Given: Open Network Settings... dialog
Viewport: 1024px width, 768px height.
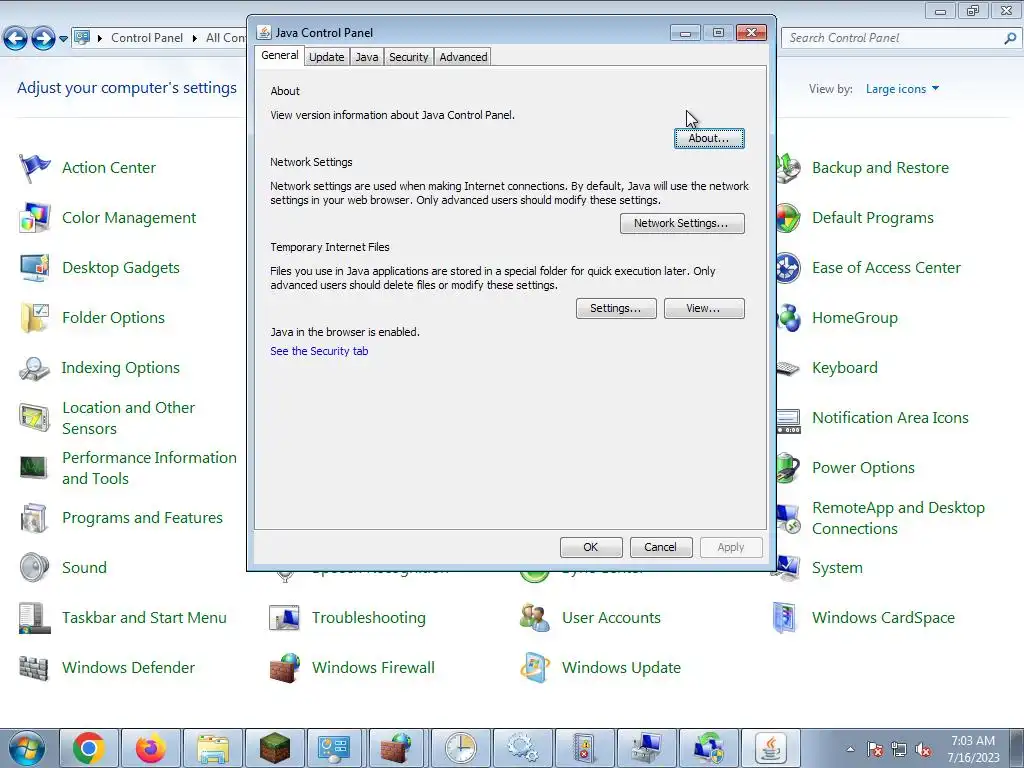Looking at the screenshot, I should [682, 223].
